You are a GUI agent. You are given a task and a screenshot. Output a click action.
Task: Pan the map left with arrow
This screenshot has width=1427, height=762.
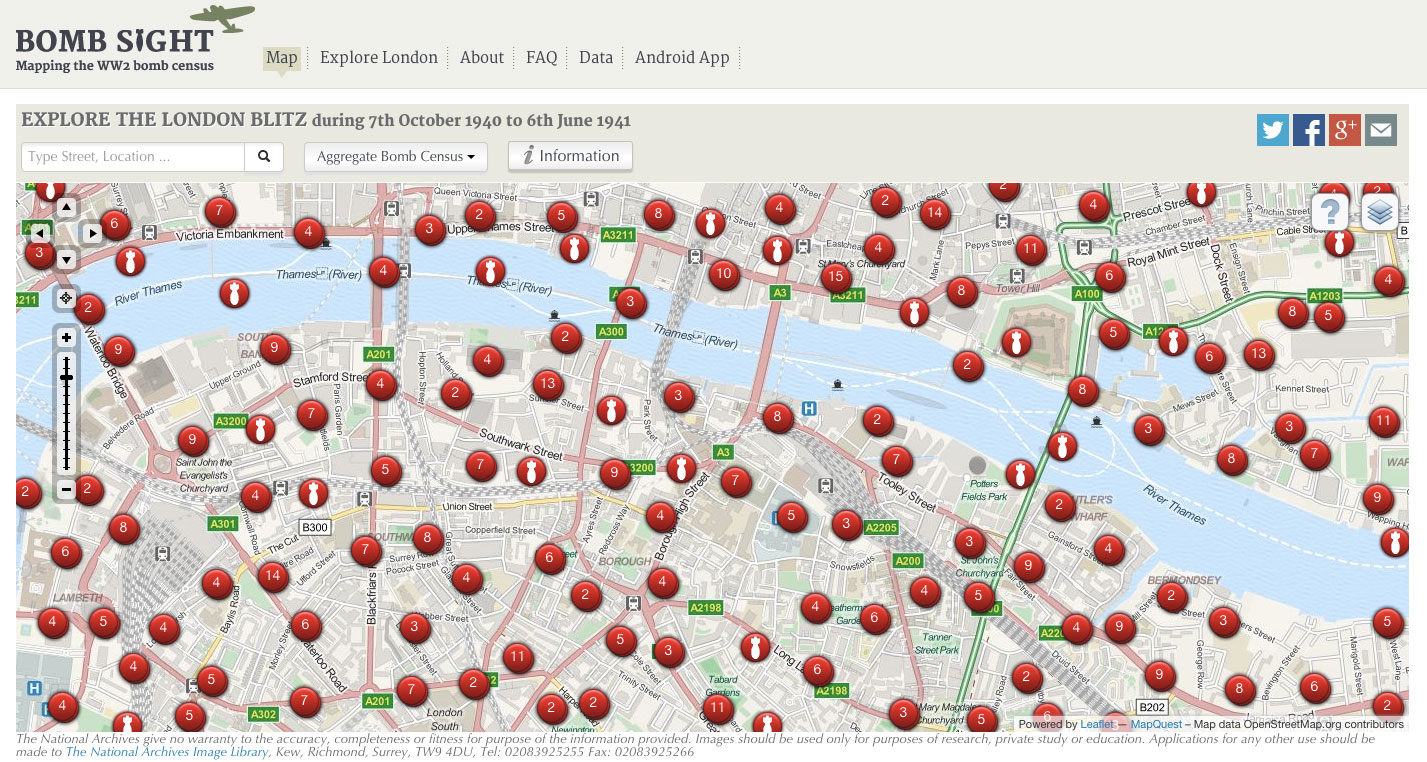point(40,233)
